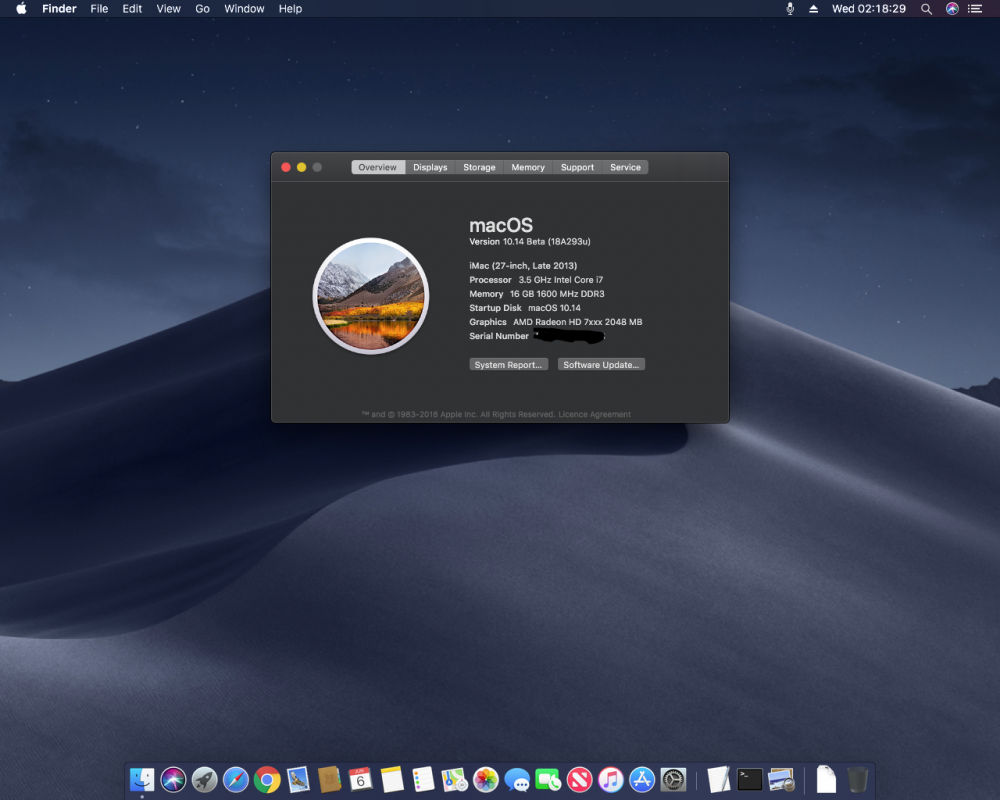Click the eject icon in menu bar
1000x800 pixels.
[813, 8]
